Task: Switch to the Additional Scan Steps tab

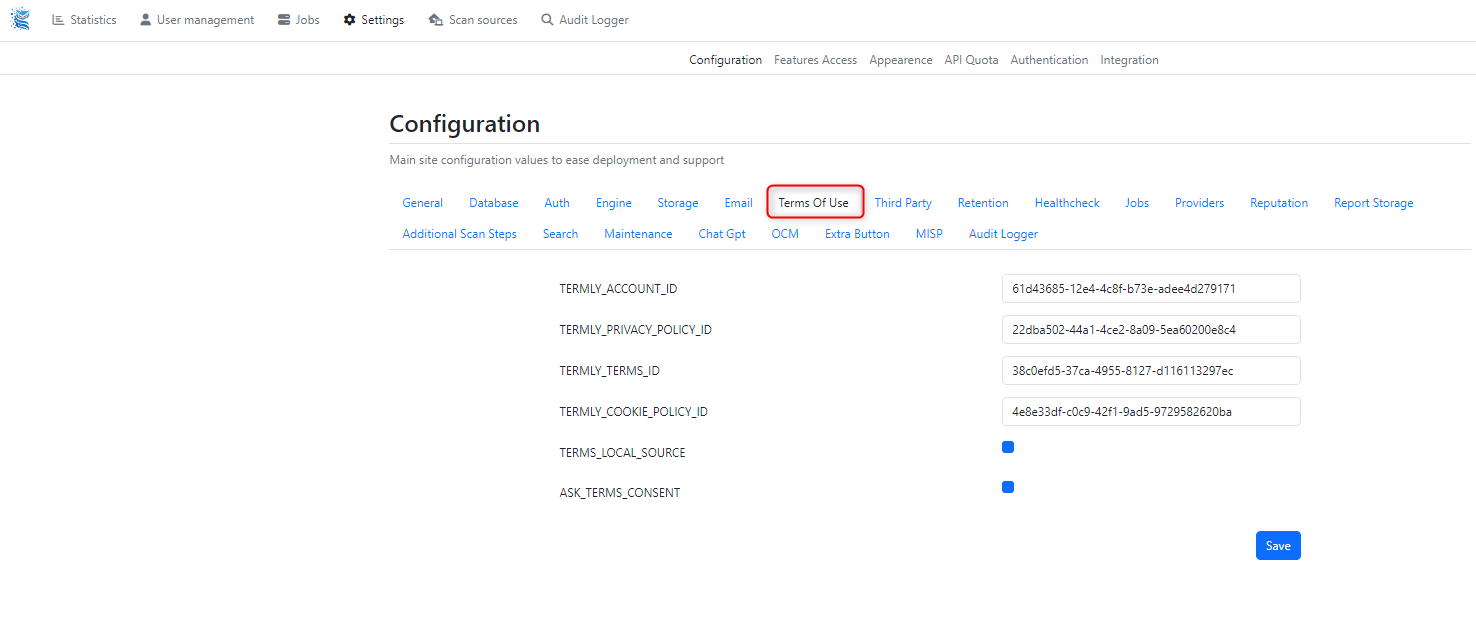Action: (460, 234)
